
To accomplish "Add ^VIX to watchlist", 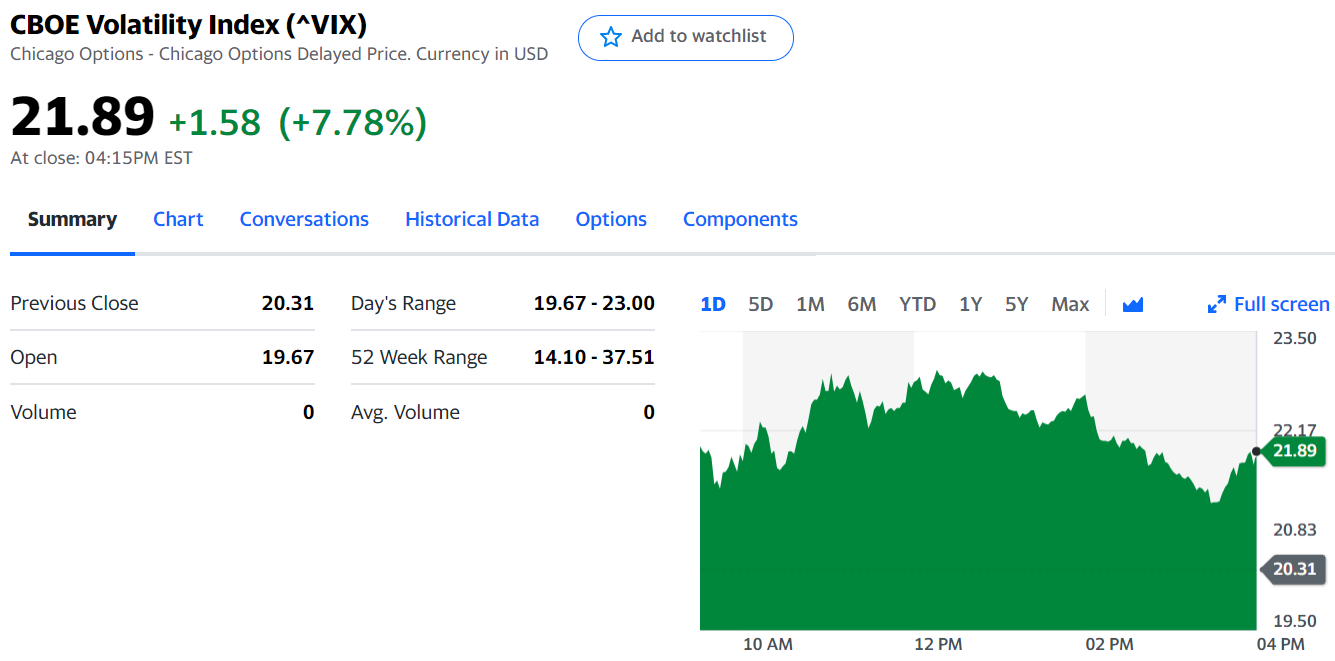I will (x=686, y=37).
